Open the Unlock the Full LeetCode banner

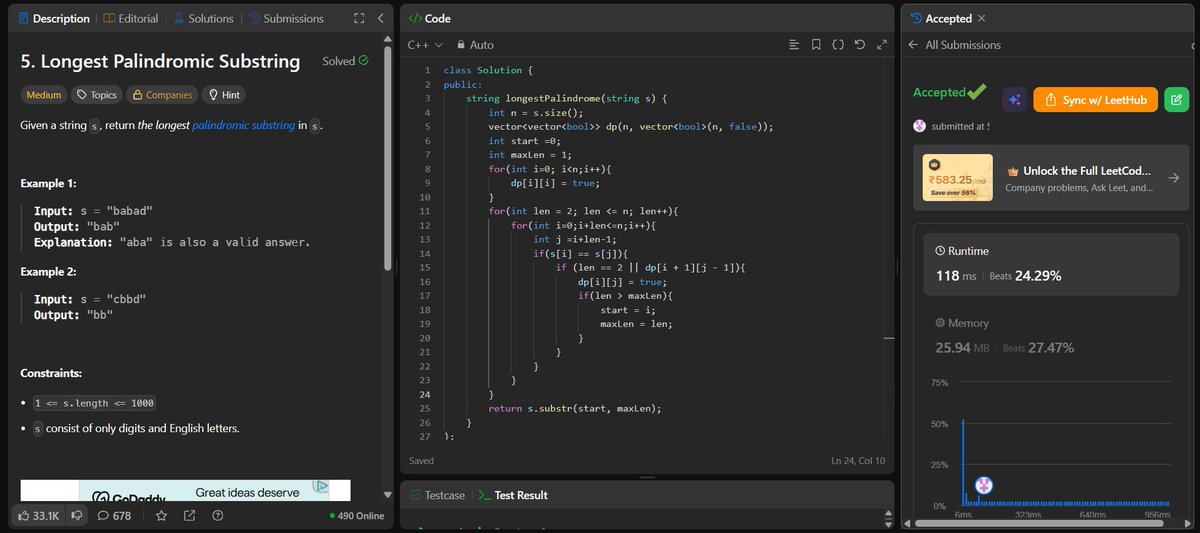(x=1051, y=177)
